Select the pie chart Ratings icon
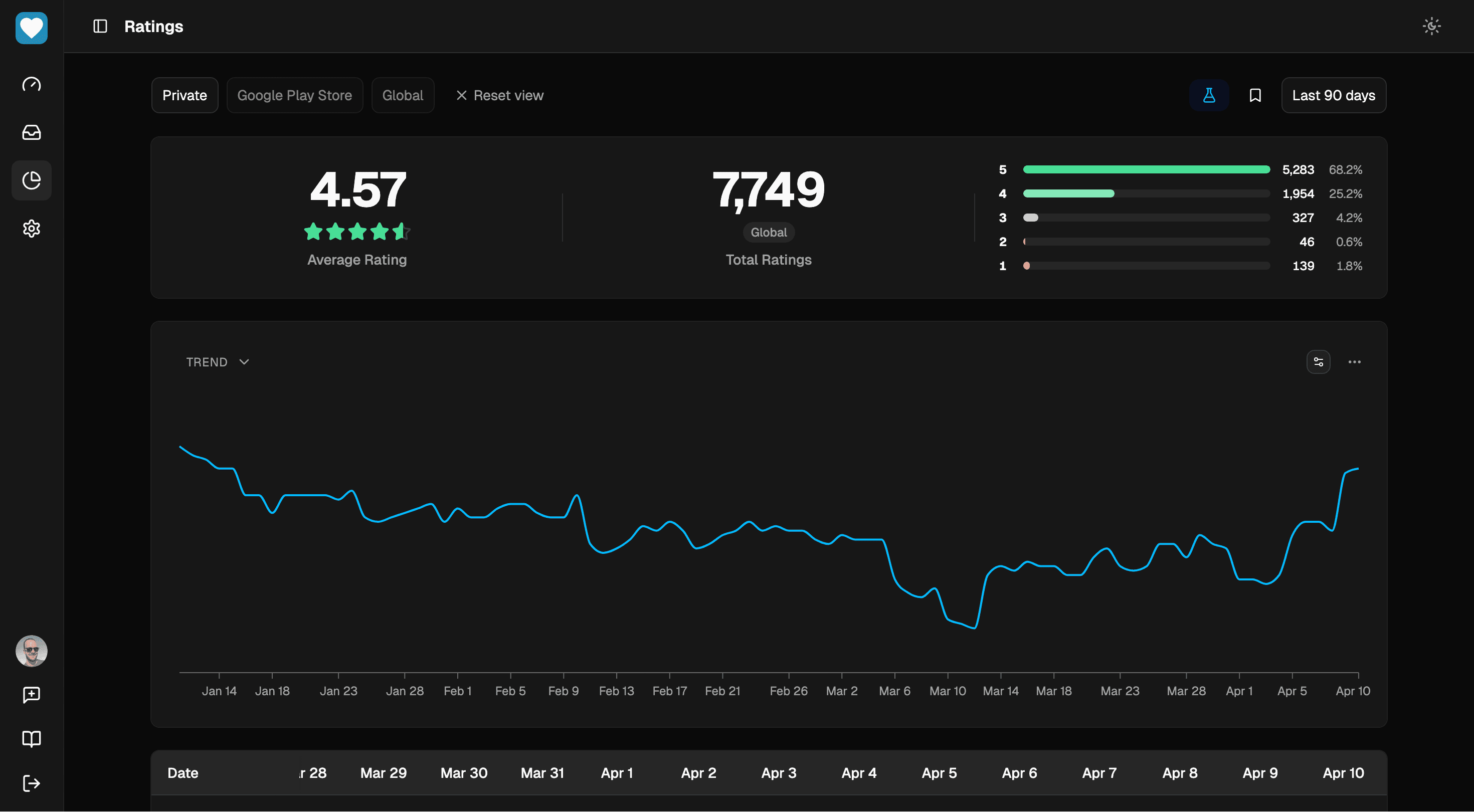Viewport: 1474px width, 812px height. pyautogui.click(x=32, y=180)
